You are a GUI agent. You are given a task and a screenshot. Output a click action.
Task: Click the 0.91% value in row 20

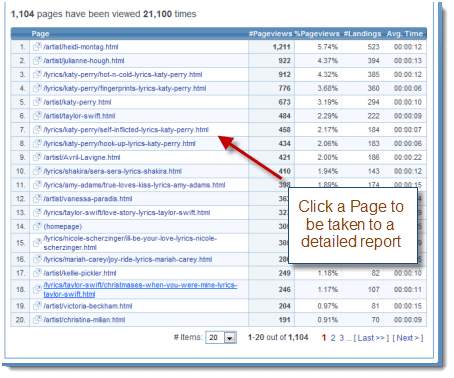[328, 320]
